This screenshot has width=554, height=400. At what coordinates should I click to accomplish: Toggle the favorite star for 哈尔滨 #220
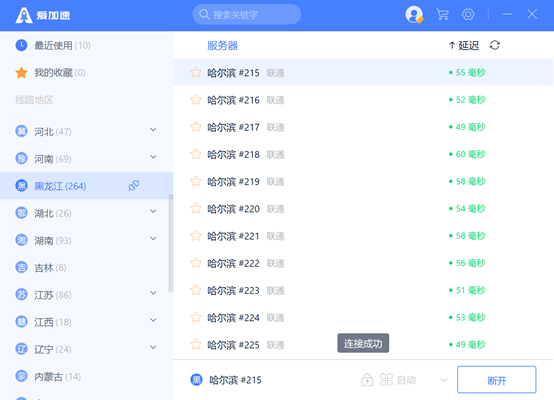coord(195,208)
